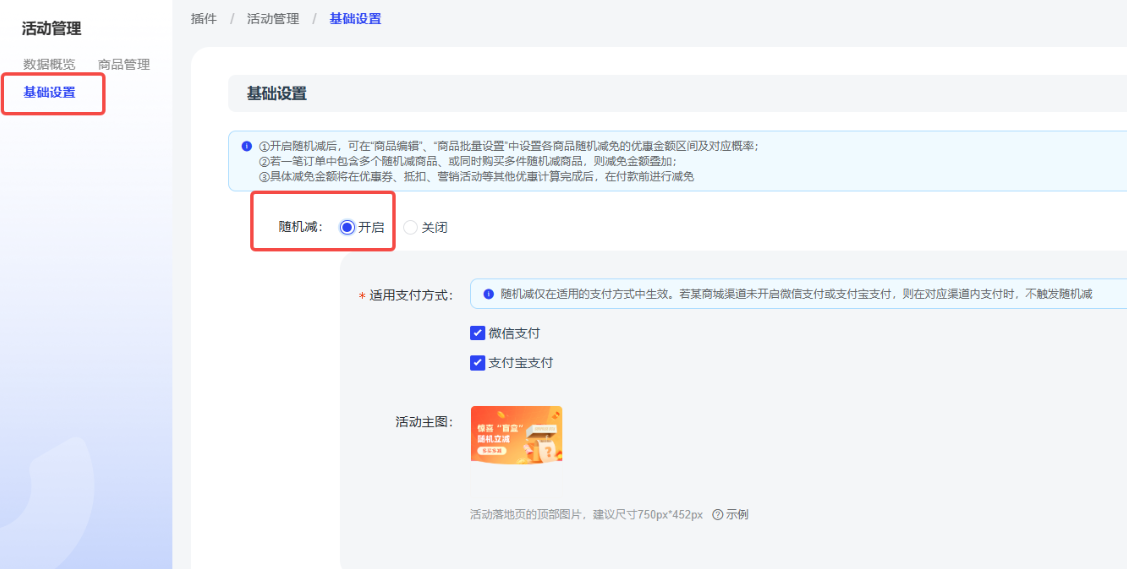
Task: Select the 关闭 radio button for 随机减
Action: pos(410,227)
